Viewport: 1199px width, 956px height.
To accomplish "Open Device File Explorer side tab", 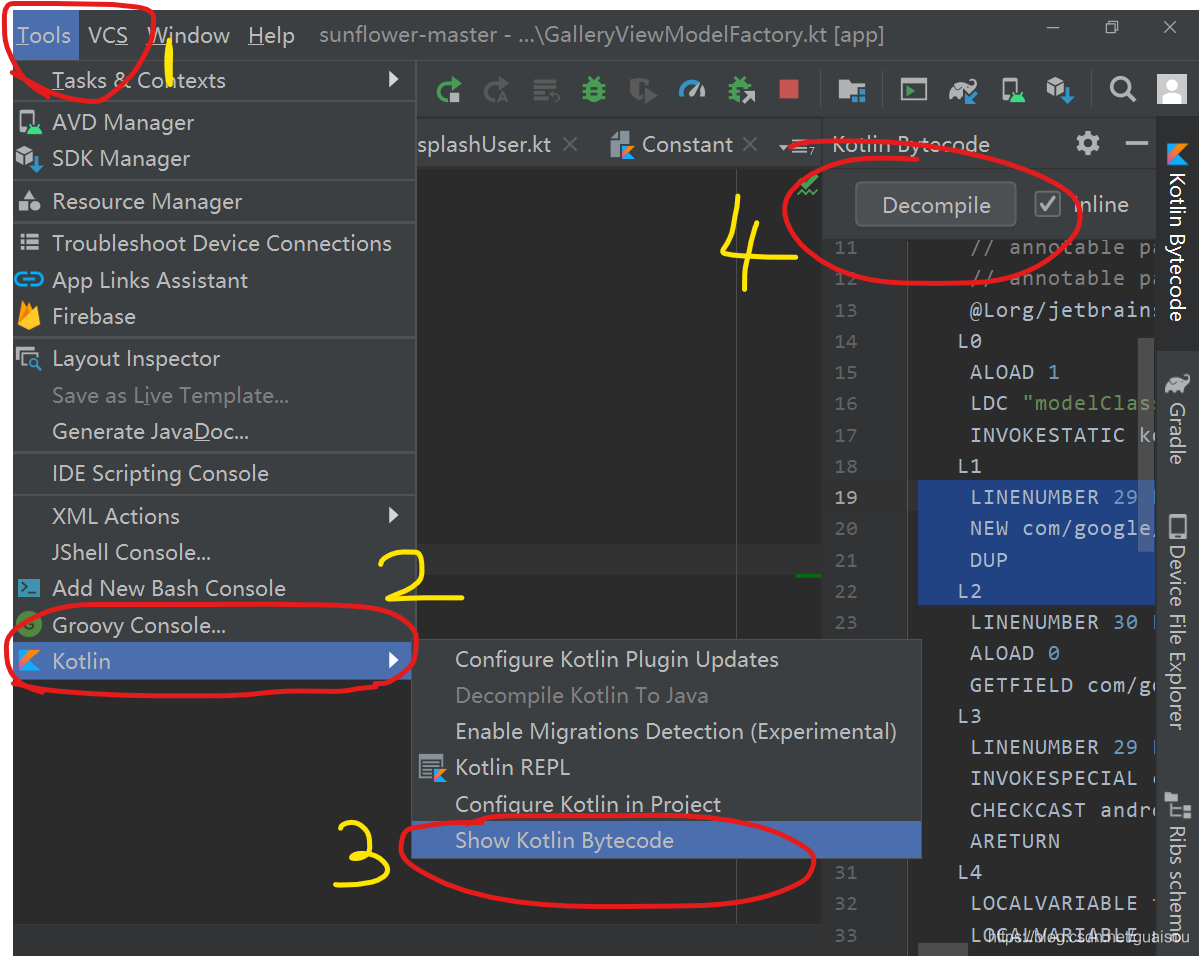I will point(1177,622).
